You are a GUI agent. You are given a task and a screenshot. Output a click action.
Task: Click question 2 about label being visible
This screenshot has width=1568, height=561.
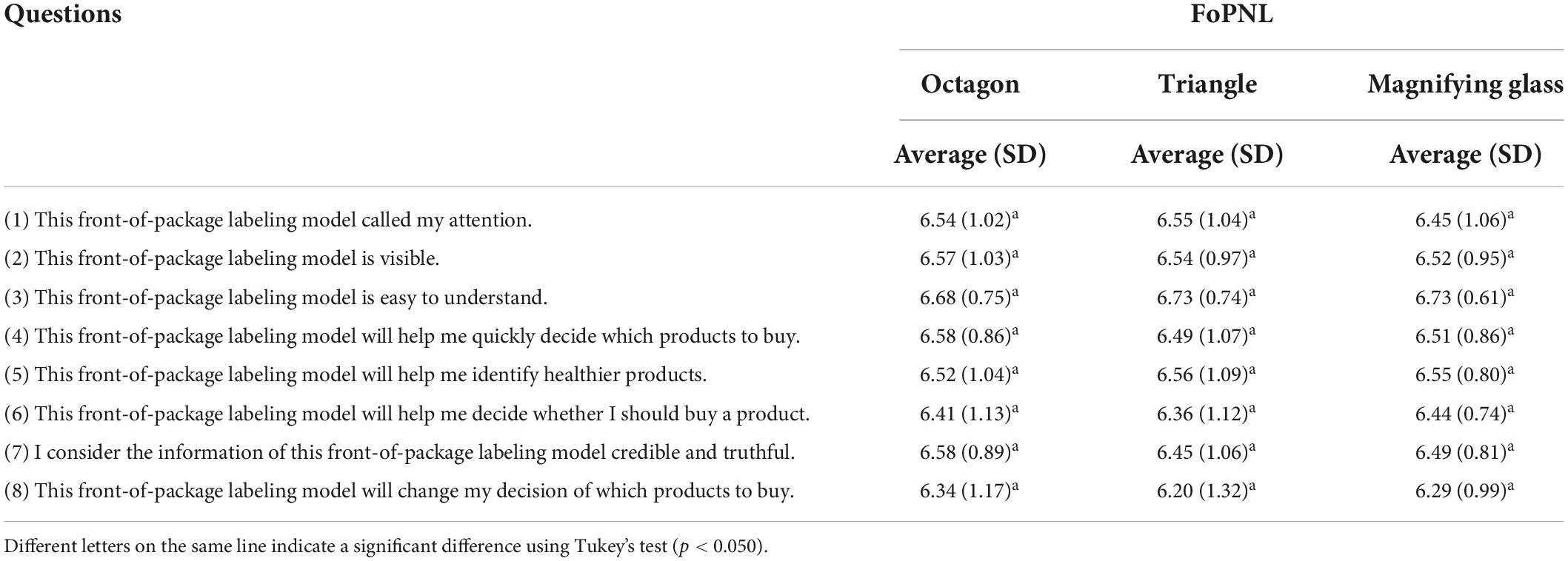[222, 258]
